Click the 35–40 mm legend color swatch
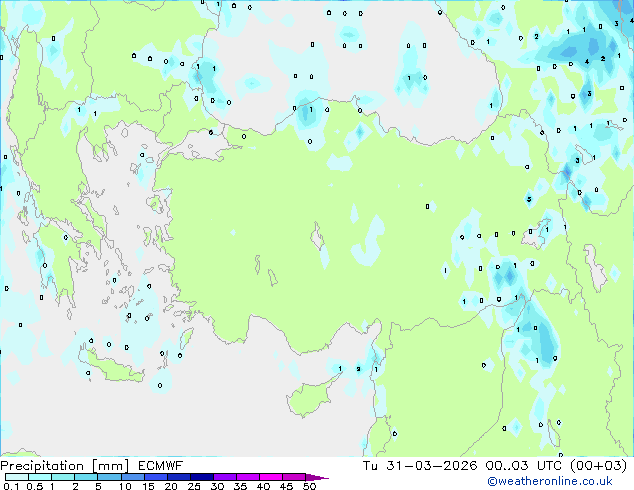Image resolution: width=634 pixels, height=490 pixels. point(247,477)
